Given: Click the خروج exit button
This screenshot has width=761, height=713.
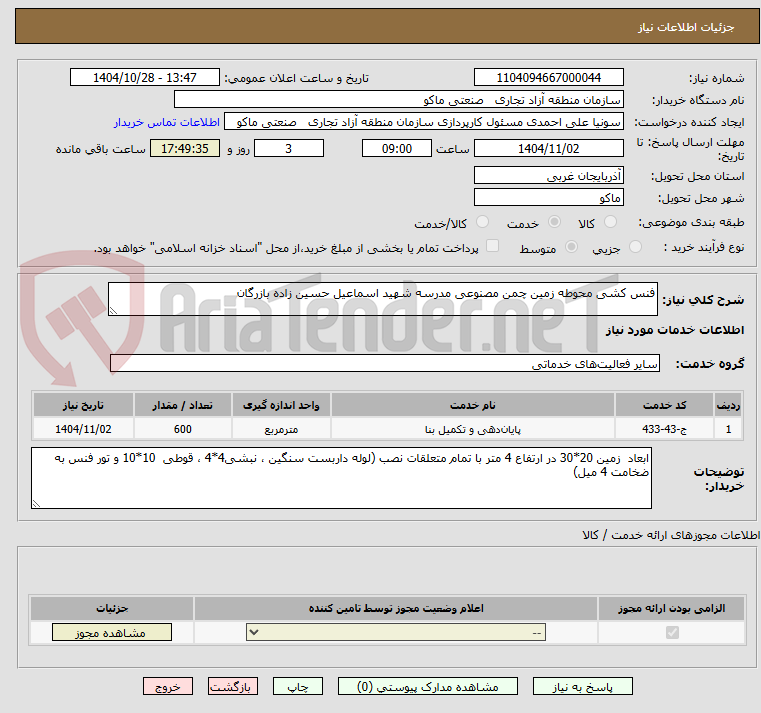Looking at the screenshot, I should pos(167,687).
